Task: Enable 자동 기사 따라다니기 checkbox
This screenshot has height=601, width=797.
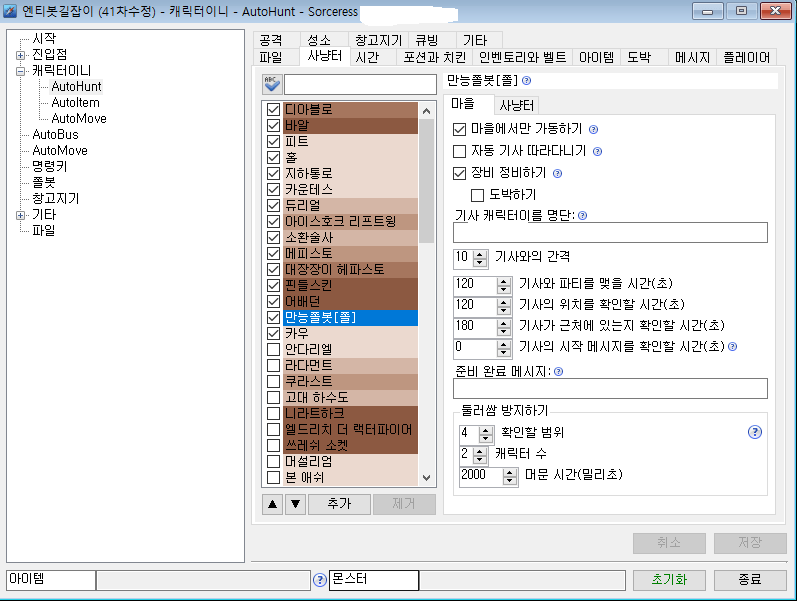Action: coord(459,152)
